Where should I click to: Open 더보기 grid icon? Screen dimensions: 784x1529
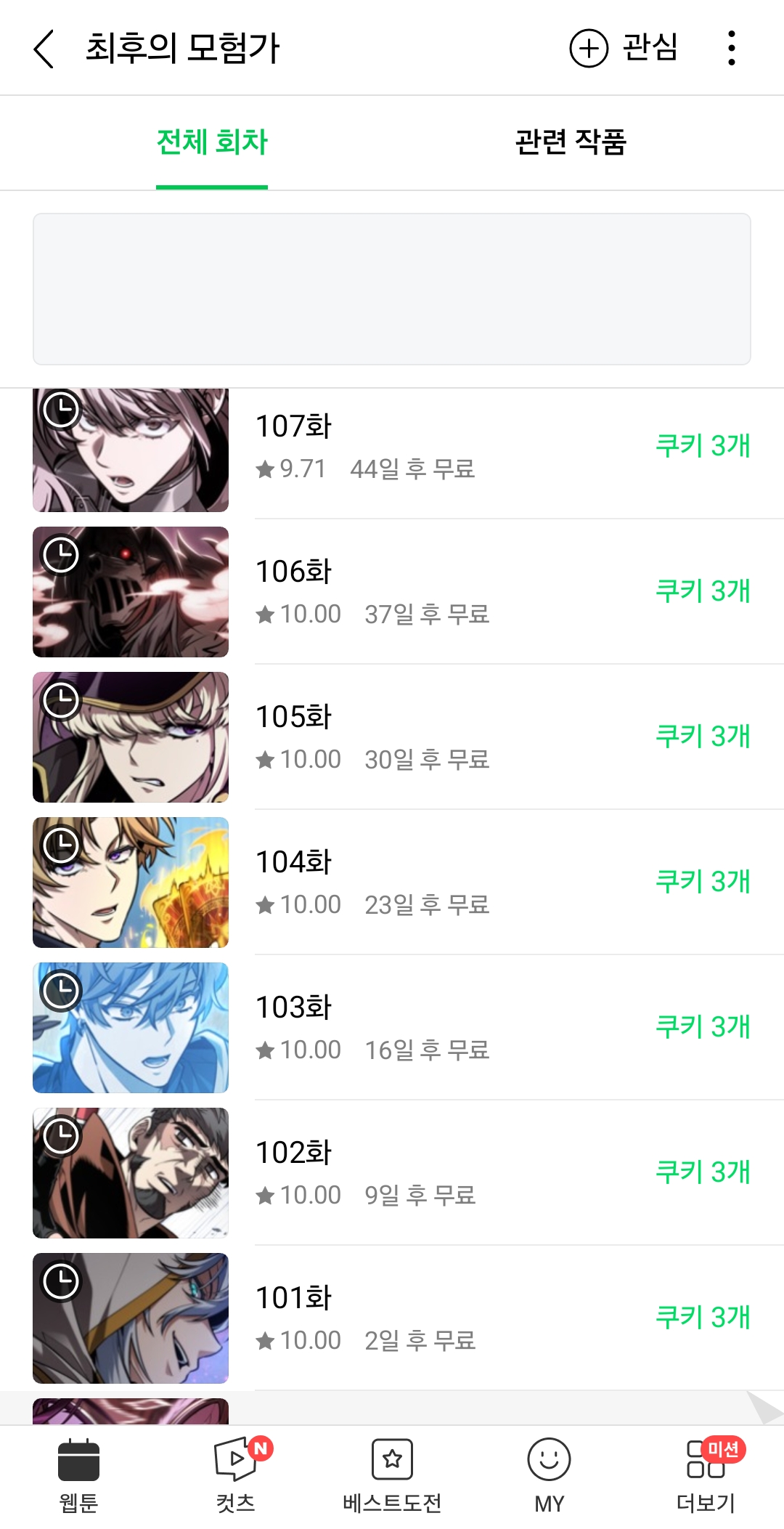coord(706,1459)
